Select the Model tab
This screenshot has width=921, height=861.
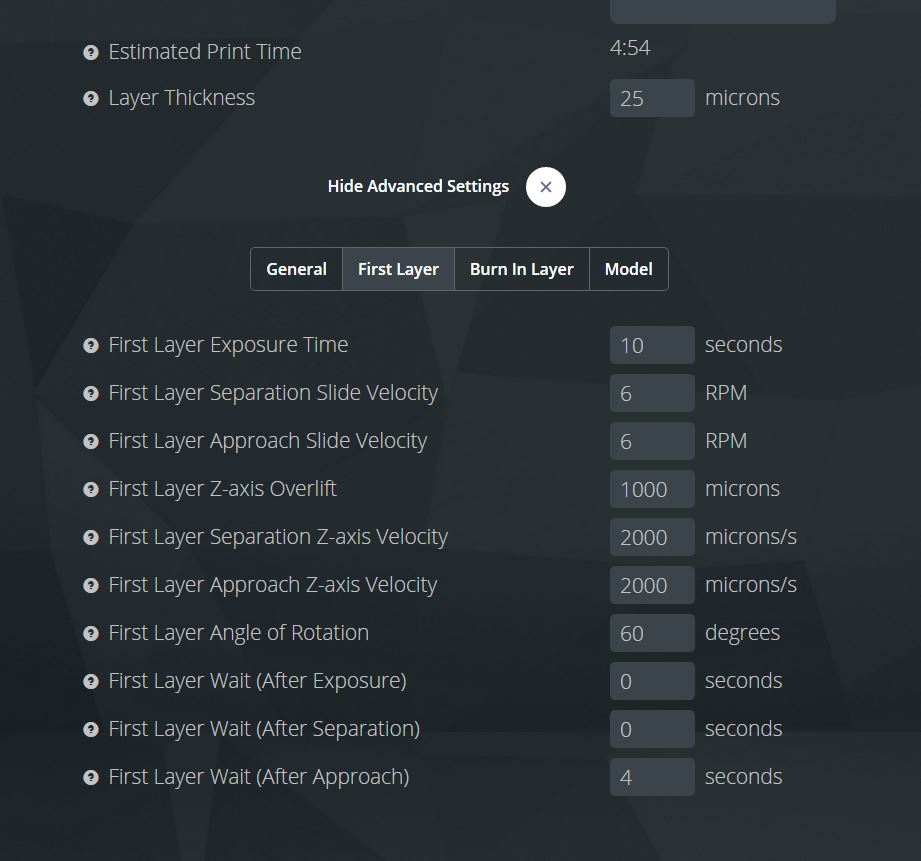[628, 269]
